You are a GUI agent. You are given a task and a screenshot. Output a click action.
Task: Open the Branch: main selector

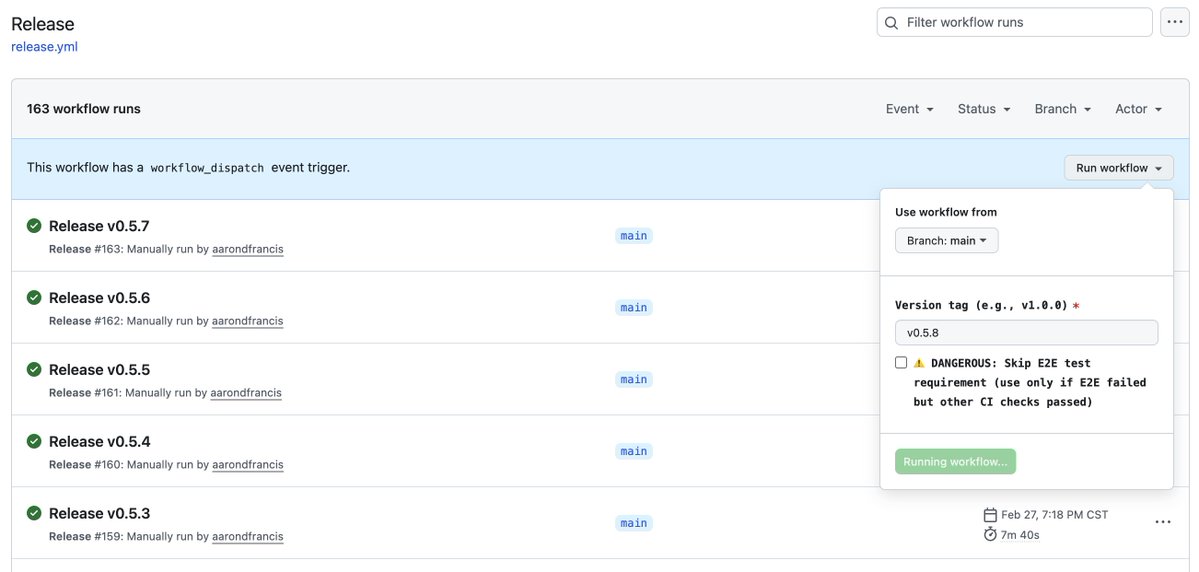pyautogui.click(x=947, y=240)
